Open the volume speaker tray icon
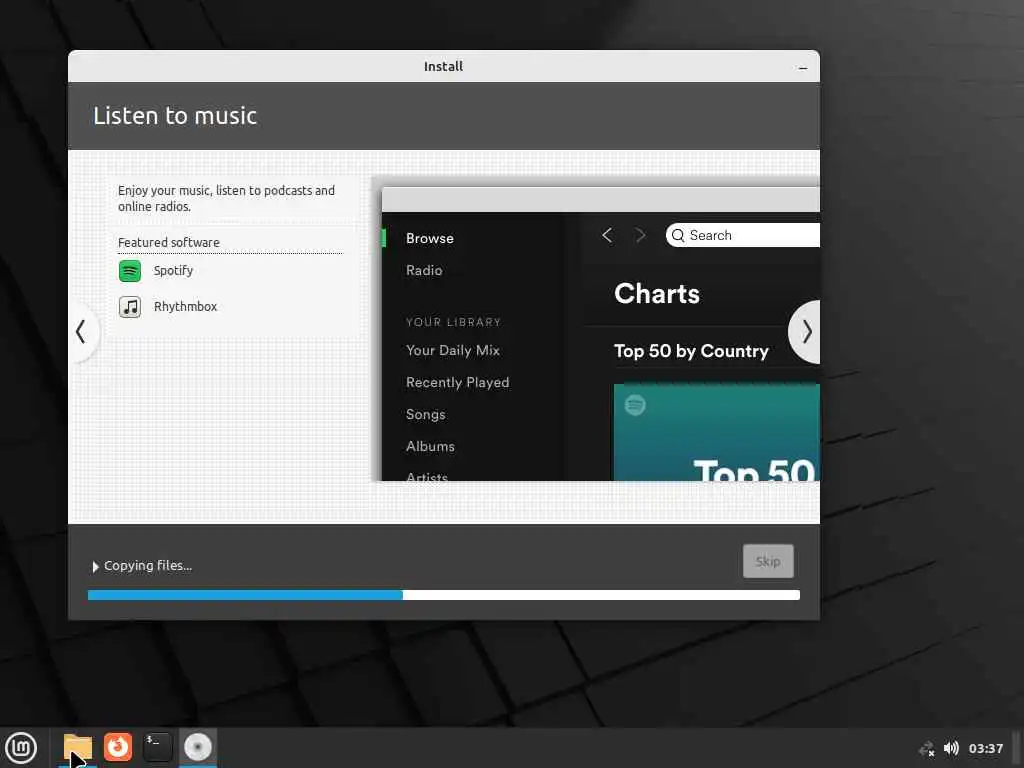 click(951, 748)
